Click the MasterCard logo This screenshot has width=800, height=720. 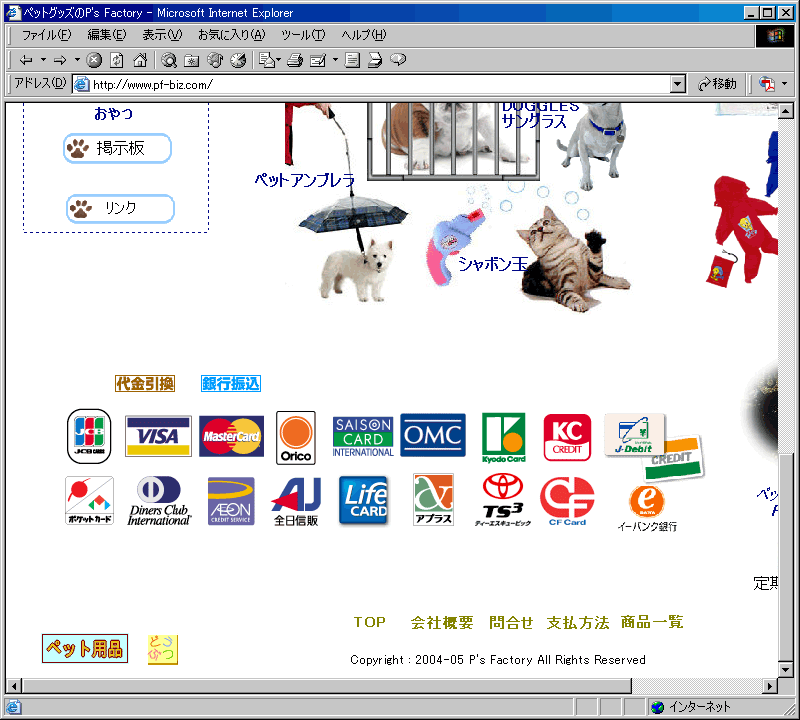pos(232,436)
